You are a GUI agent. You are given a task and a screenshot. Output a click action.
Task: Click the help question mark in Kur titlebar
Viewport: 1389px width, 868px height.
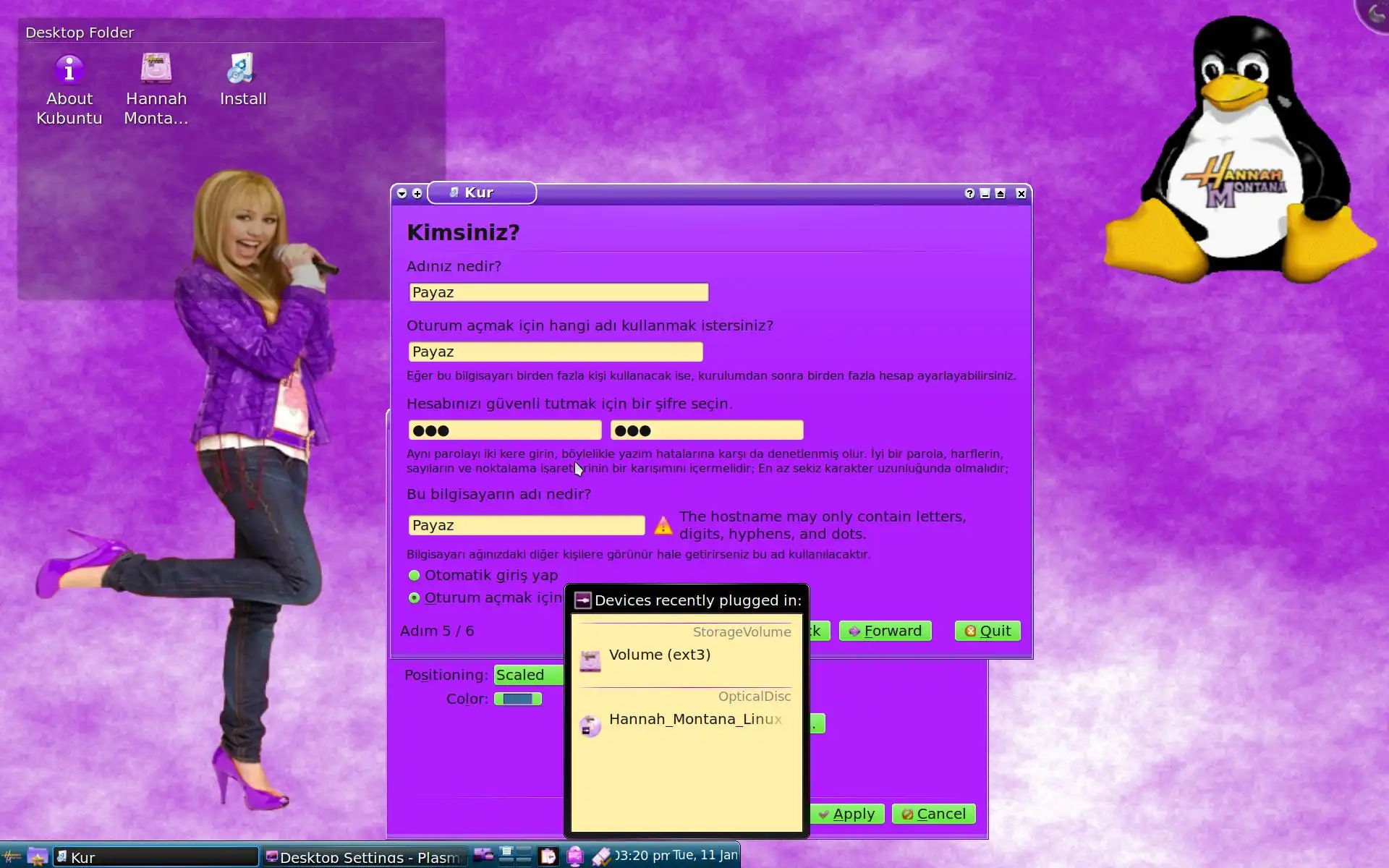pyautogui.click(x=969, y=193)
